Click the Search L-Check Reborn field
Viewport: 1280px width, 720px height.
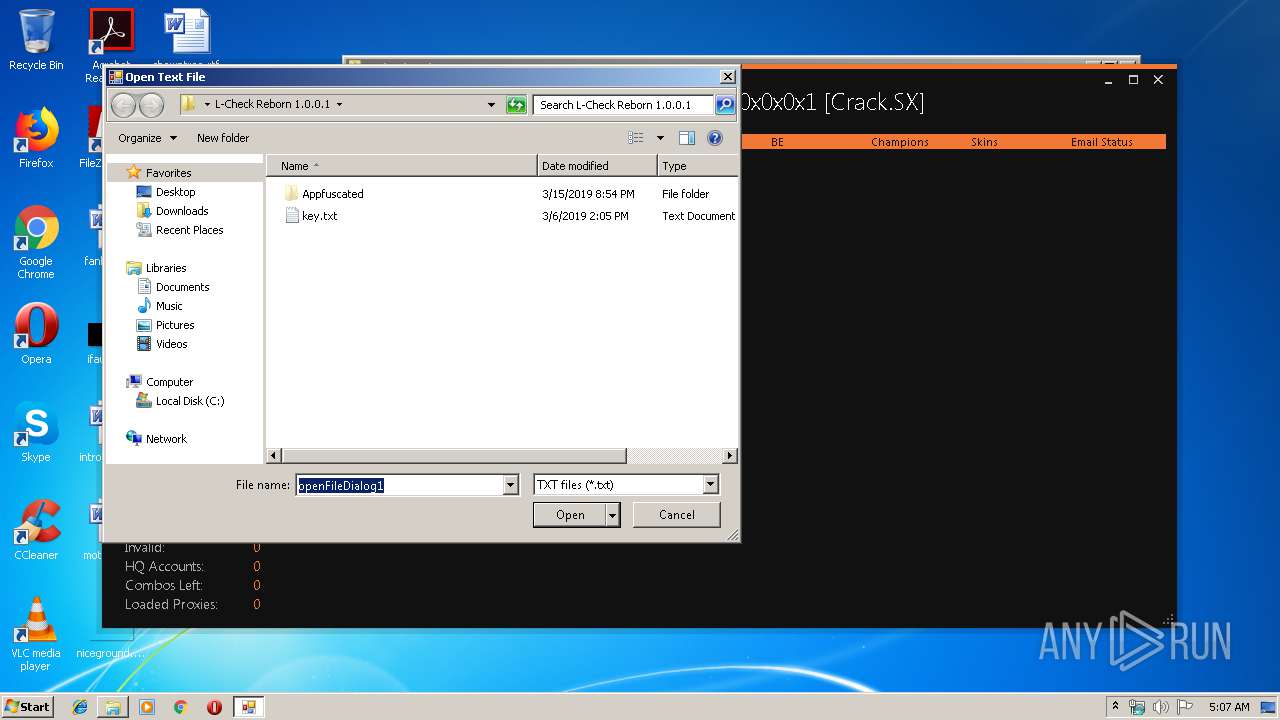(x=624, y=104)
